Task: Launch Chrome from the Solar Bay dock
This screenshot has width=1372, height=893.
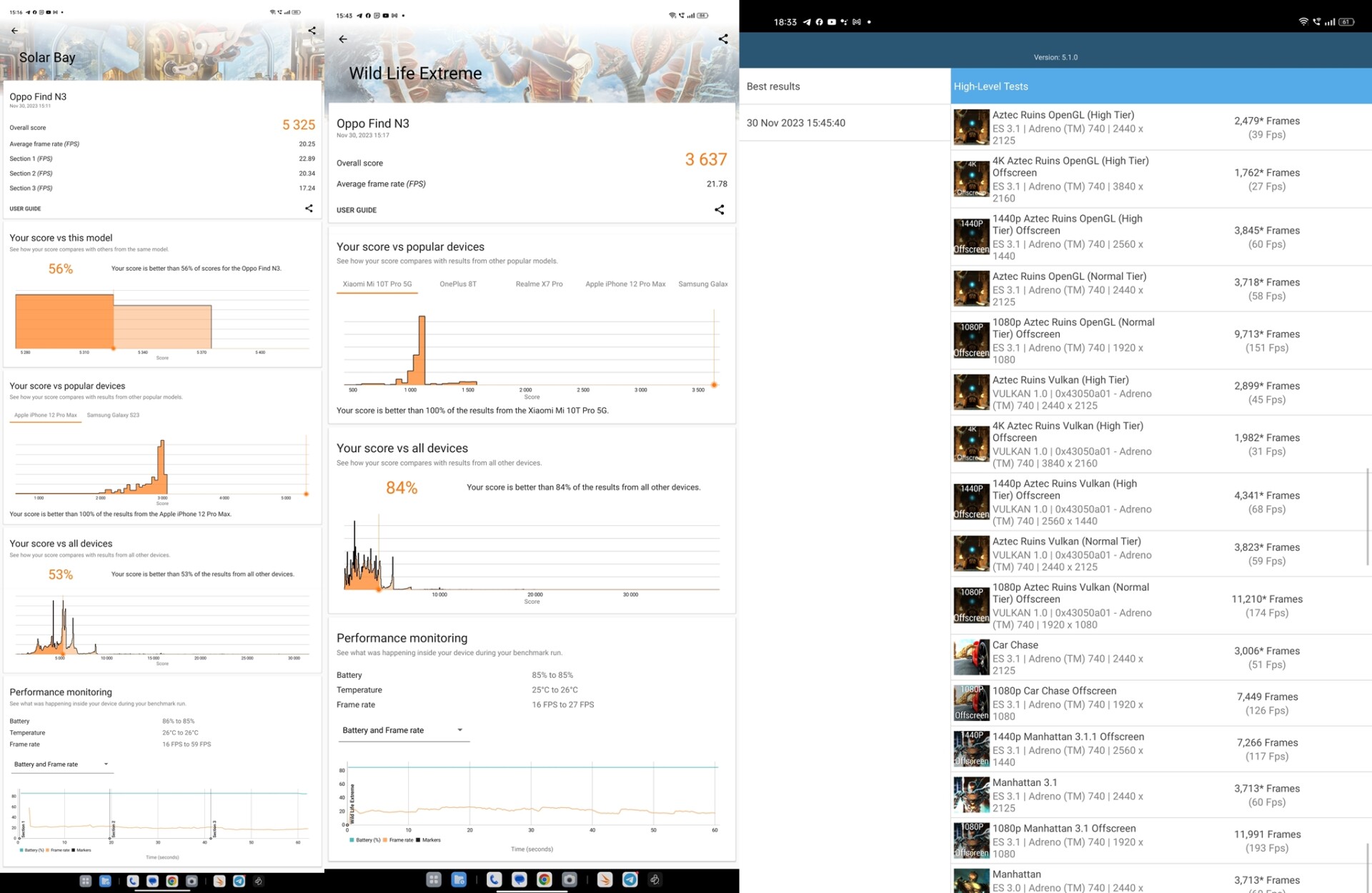Action: (x=171, y=881)
